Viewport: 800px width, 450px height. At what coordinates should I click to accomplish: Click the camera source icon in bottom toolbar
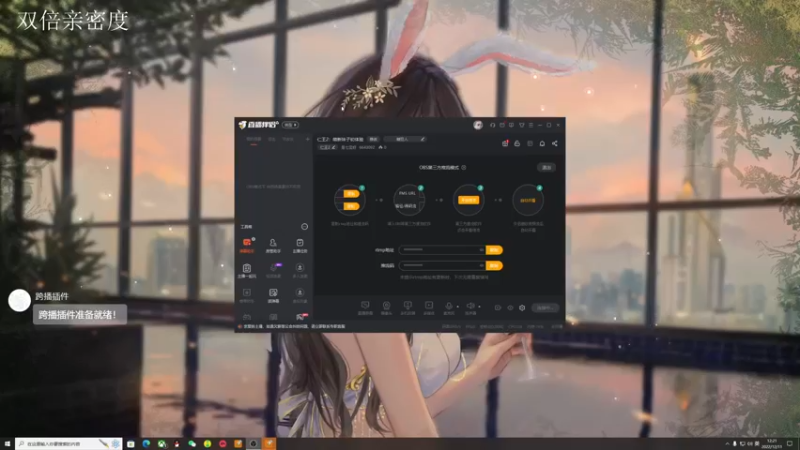click(x=386, y=307)
